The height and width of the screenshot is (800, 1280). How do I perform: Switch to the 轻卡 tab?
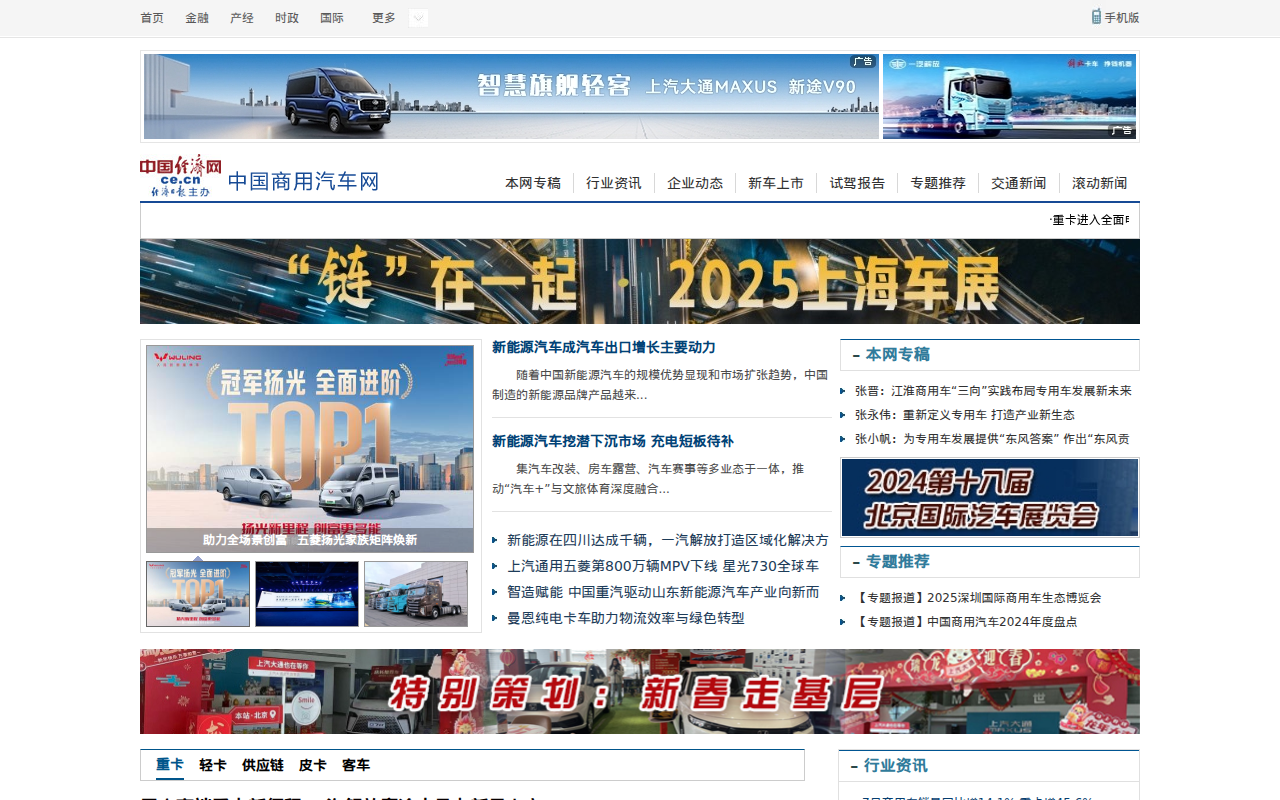click(x=213, y=765)
